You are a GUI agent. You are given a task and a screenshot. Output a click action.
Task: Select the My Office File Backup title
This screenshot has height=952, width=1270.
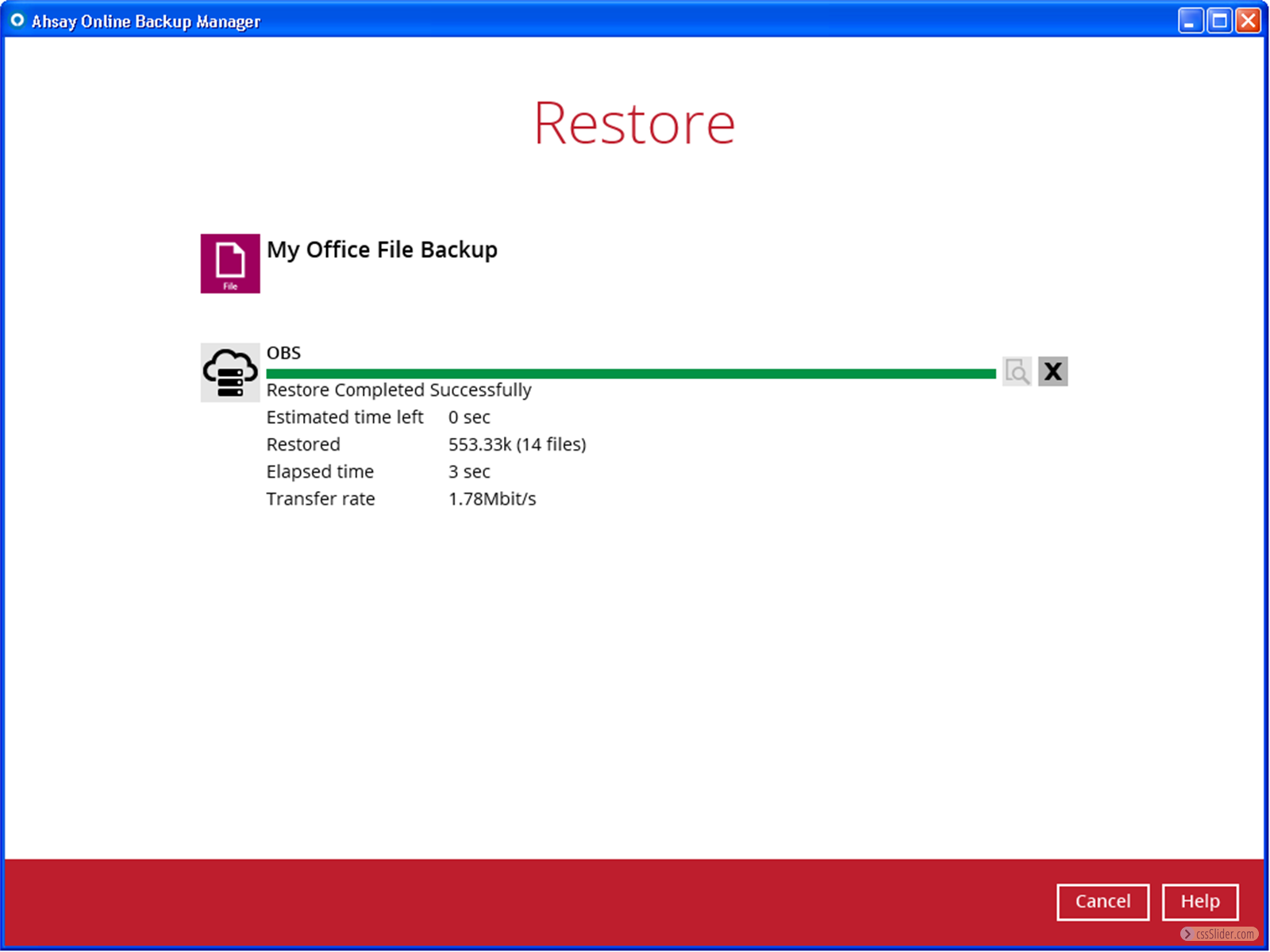point(382,250)
